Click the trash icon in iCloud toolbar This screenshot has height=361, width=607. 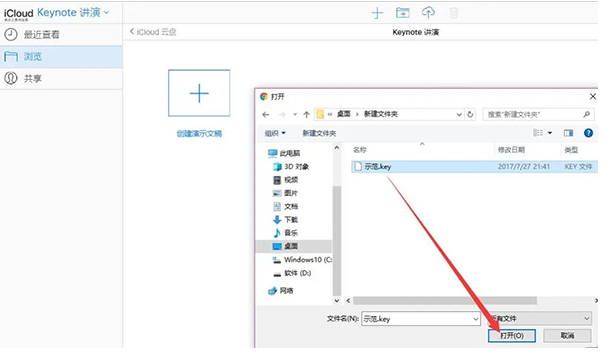[454, 13]
